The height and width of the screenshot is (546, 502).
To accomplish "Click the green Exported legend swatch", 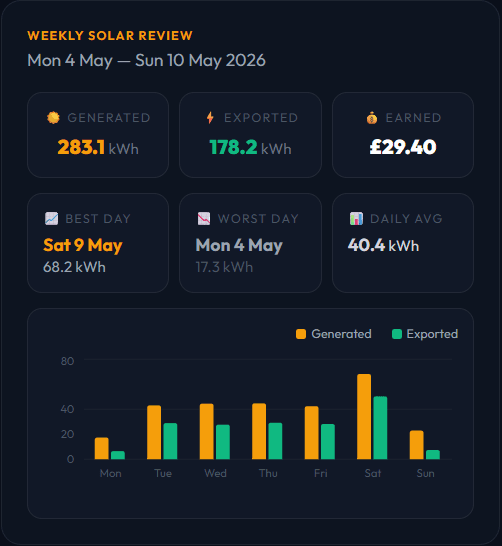I will coord(397,334).
